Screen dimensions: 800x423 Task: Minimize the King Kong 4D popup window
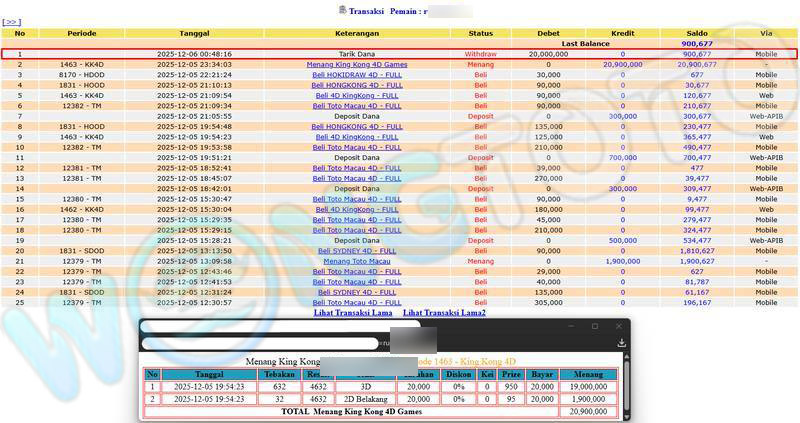point(571,326)
